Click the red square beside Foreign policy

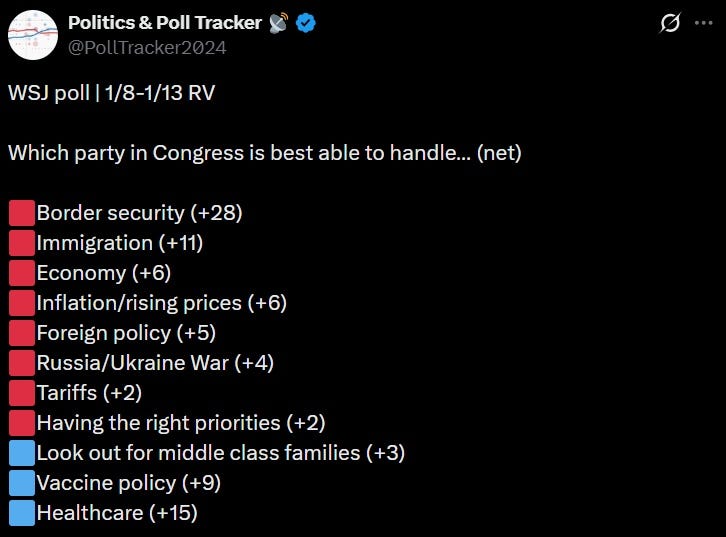[x=22, y=333]
